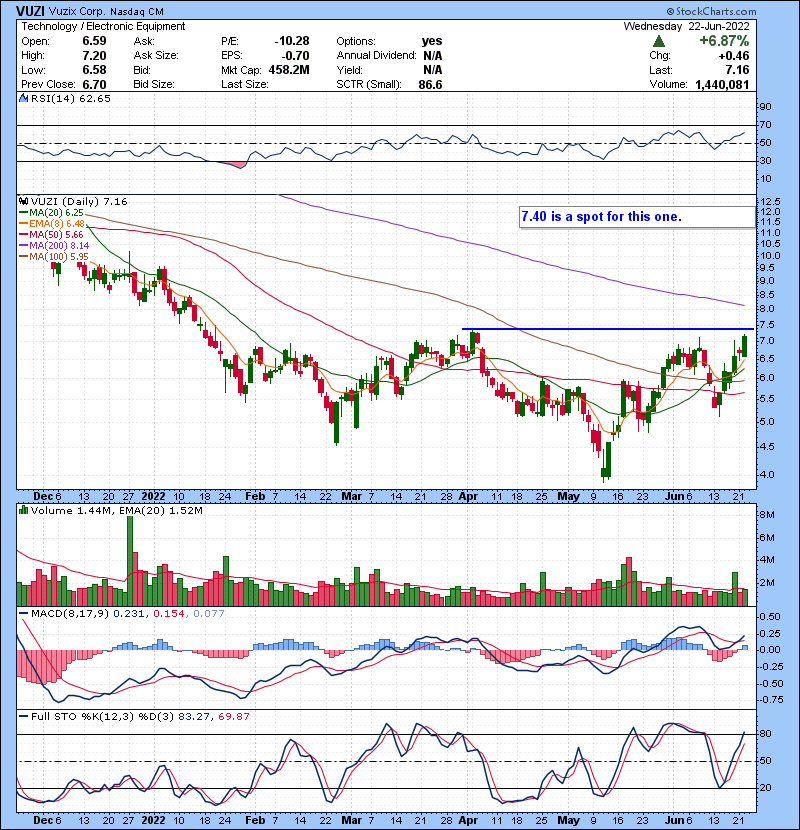The image size is (800, 830).
Task: Click the Ask Size label
Action: click(156, 56)
